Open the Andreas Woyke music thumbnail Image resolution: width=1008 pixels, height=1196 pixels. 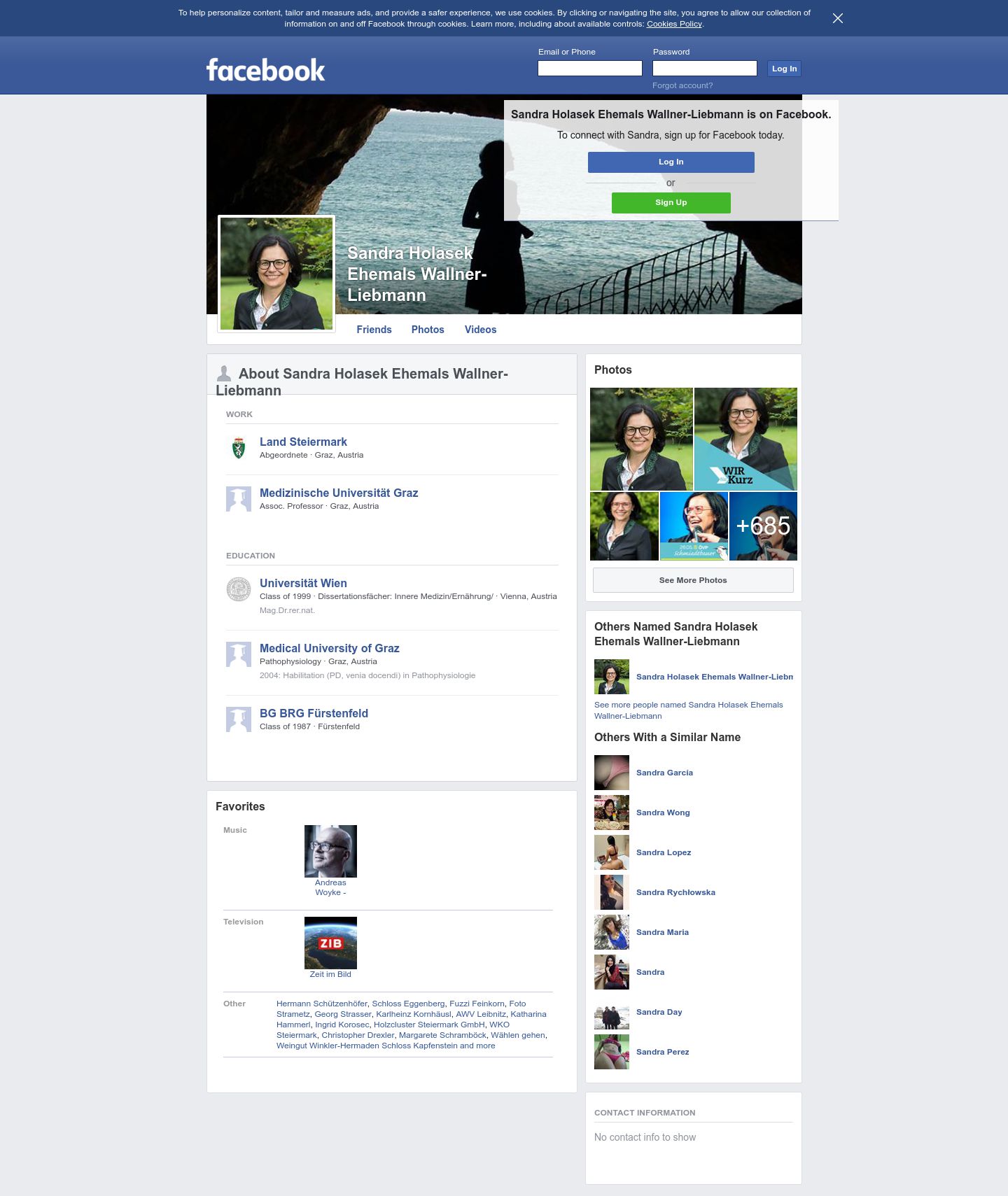click(330, 851)
